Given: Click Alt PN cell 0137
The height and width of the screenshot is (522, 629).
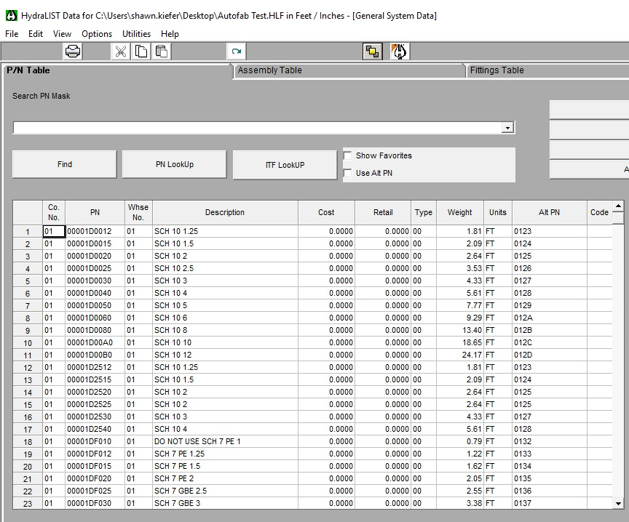Looking at the screenshot, I should [549, 503].
